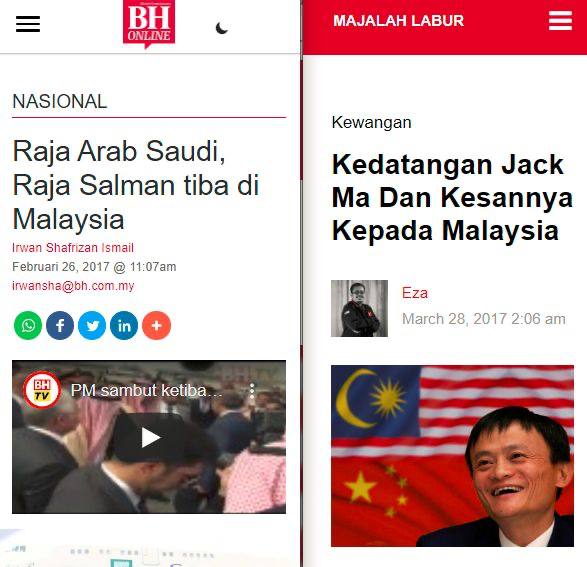Share the article on LinkedIn
Viewport: 587px width, 567px height.
tap(124, 325)
